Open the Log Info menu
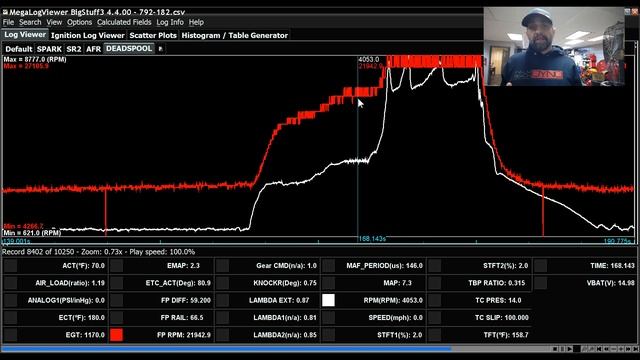640x360 pixels. 170,22
